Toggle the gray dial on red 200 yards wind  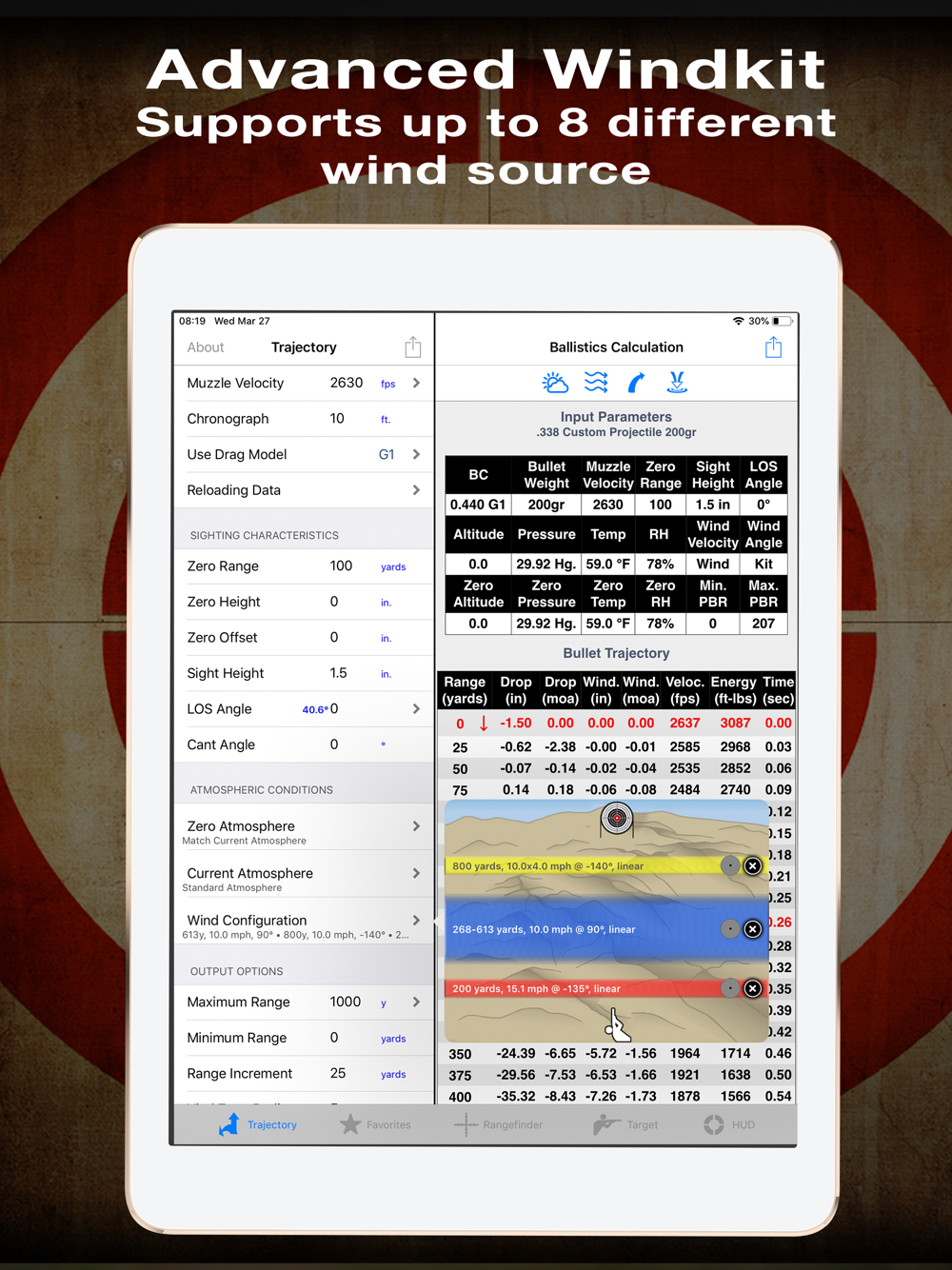point(729,988)
